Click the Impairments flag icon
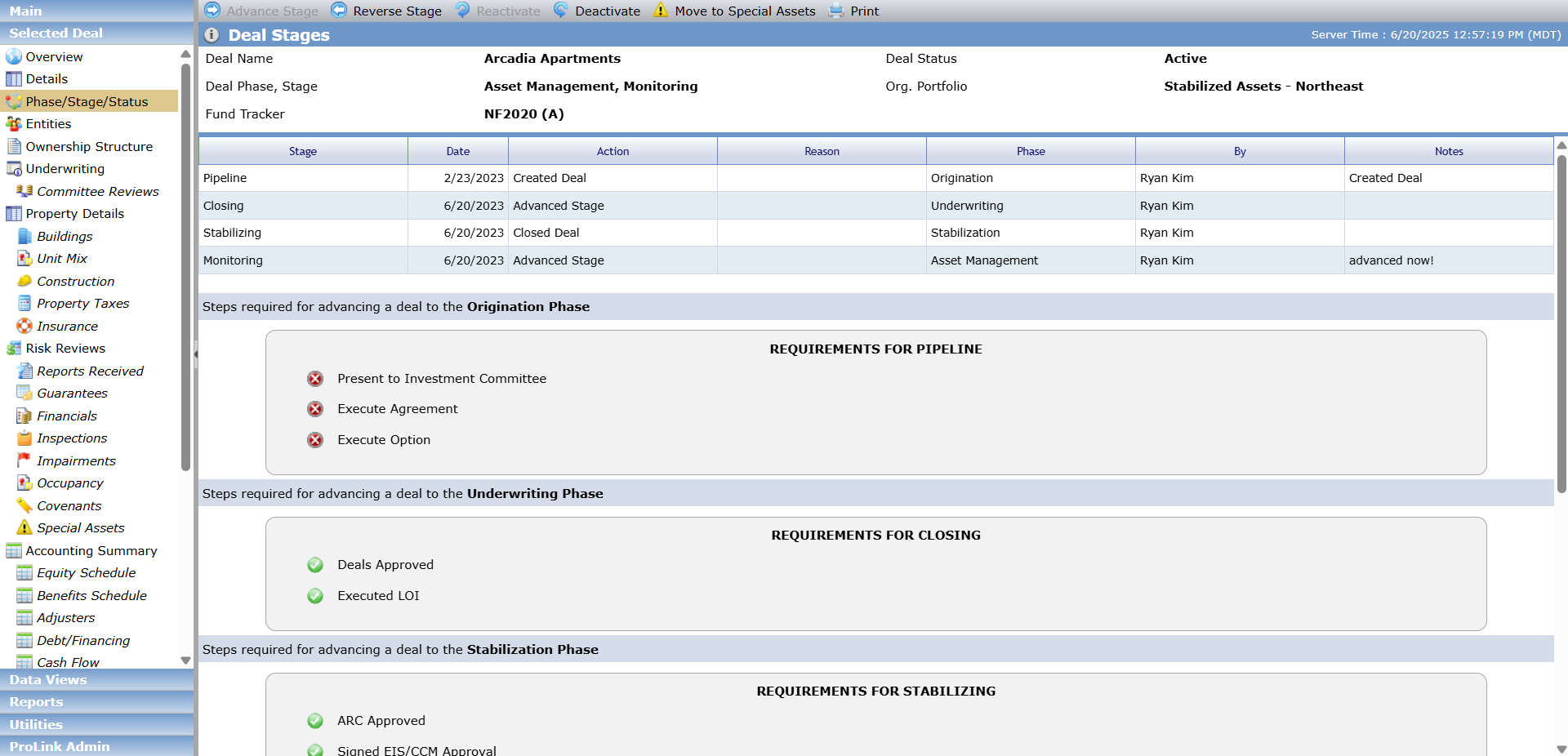The height and width of the screenshot is (756, 1568). (24, 460)
